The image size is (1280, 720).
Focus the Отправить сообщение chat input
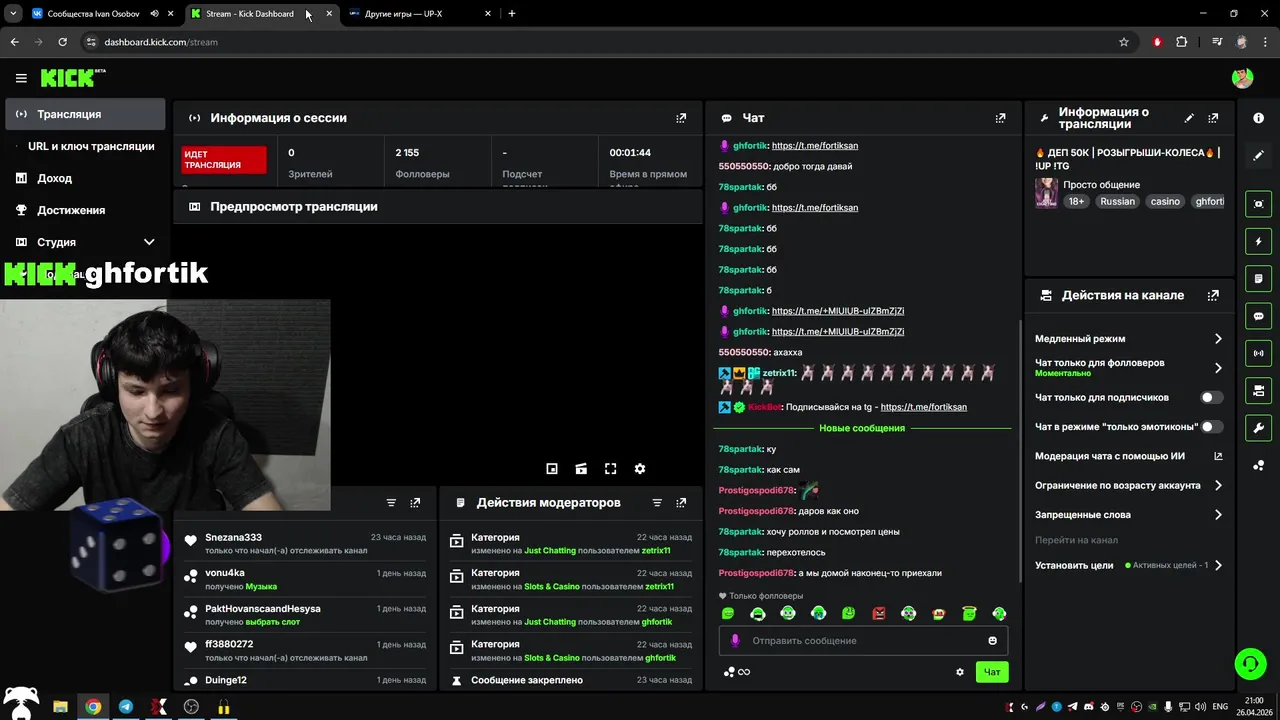(x=863, y=641)
